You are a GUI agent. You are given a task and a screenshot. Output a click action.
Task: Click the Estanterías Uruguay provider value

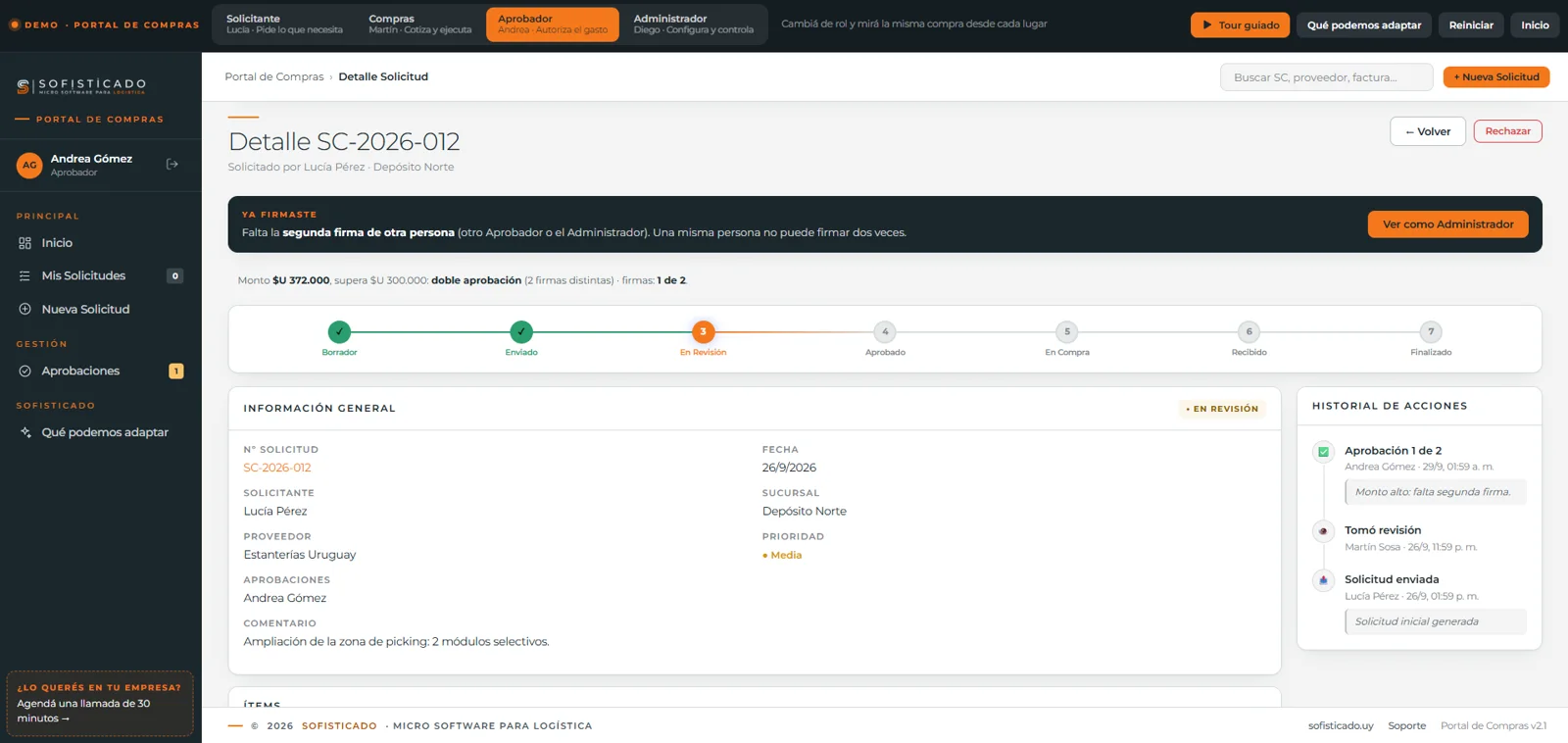300,555
